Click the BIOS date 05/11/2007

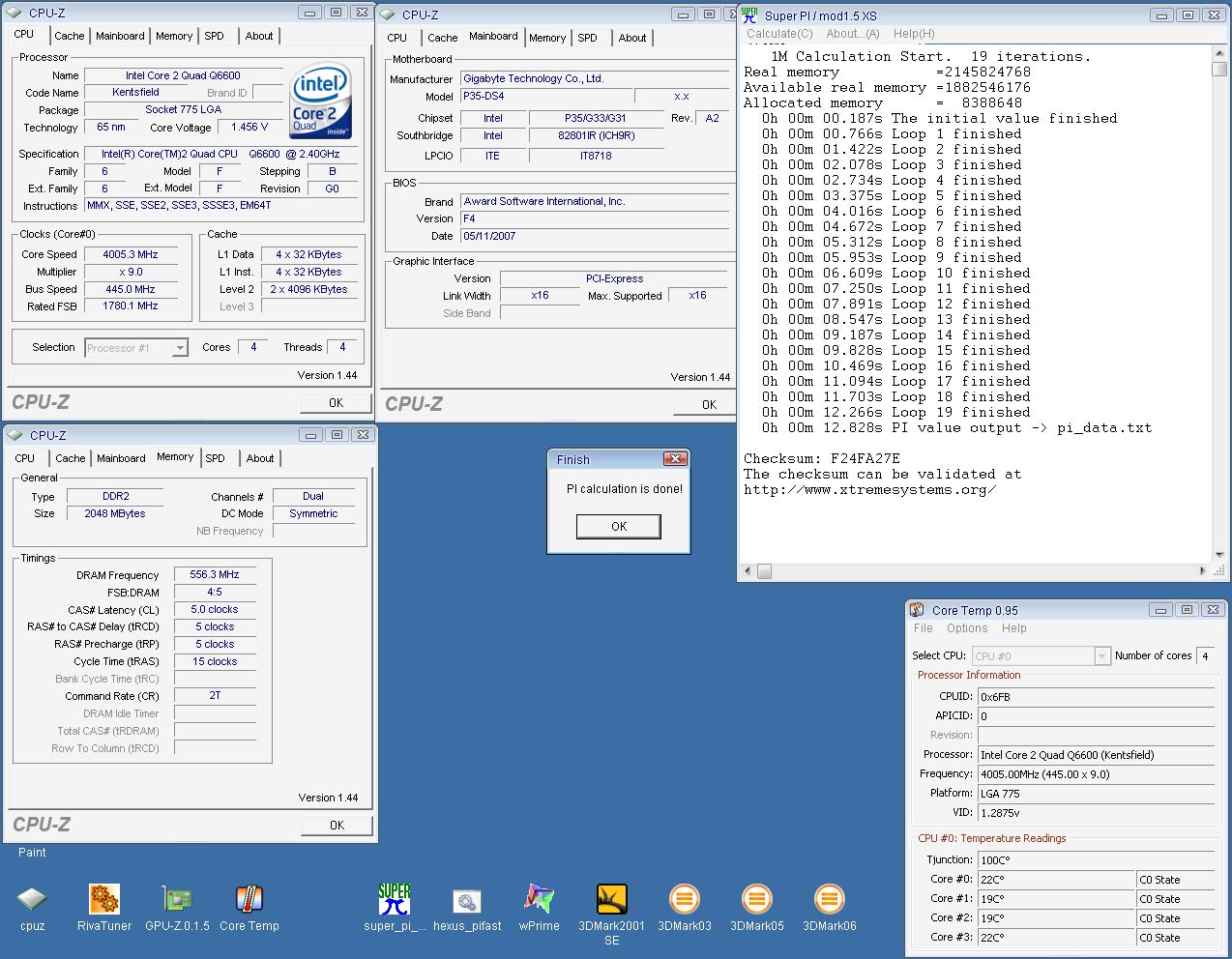[x=596, y=236]
